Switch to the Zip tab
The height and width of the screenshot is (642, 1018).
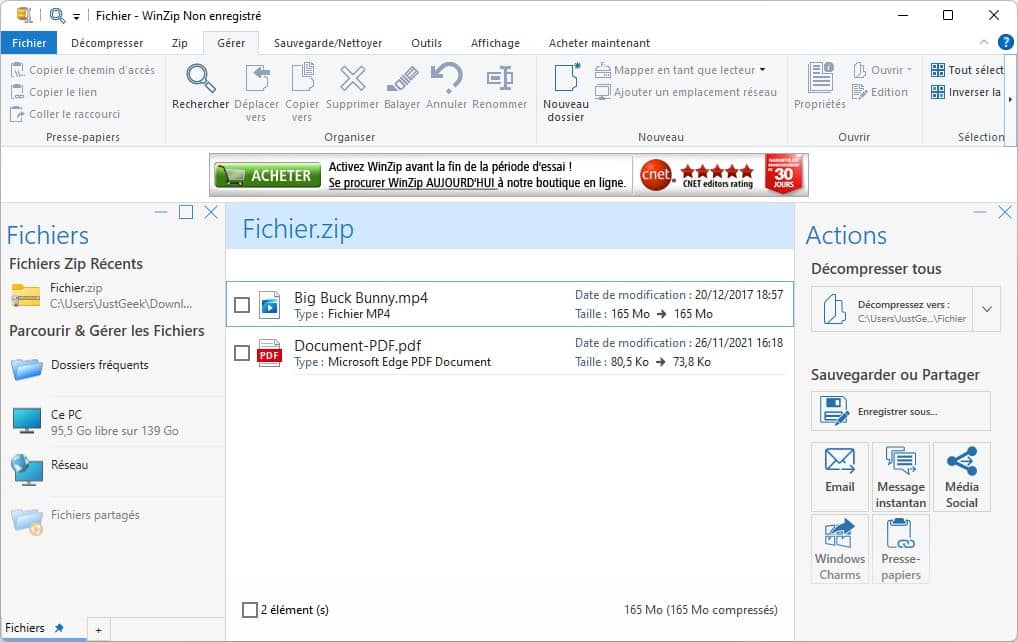pyautogui.click(x=180, y=43)
